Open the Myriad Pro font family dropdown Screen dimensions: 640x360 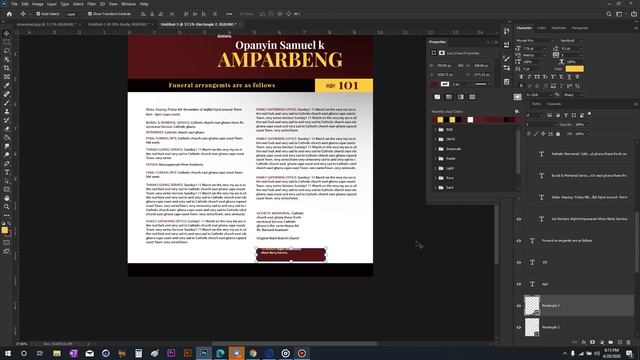[x=535, y=41]
